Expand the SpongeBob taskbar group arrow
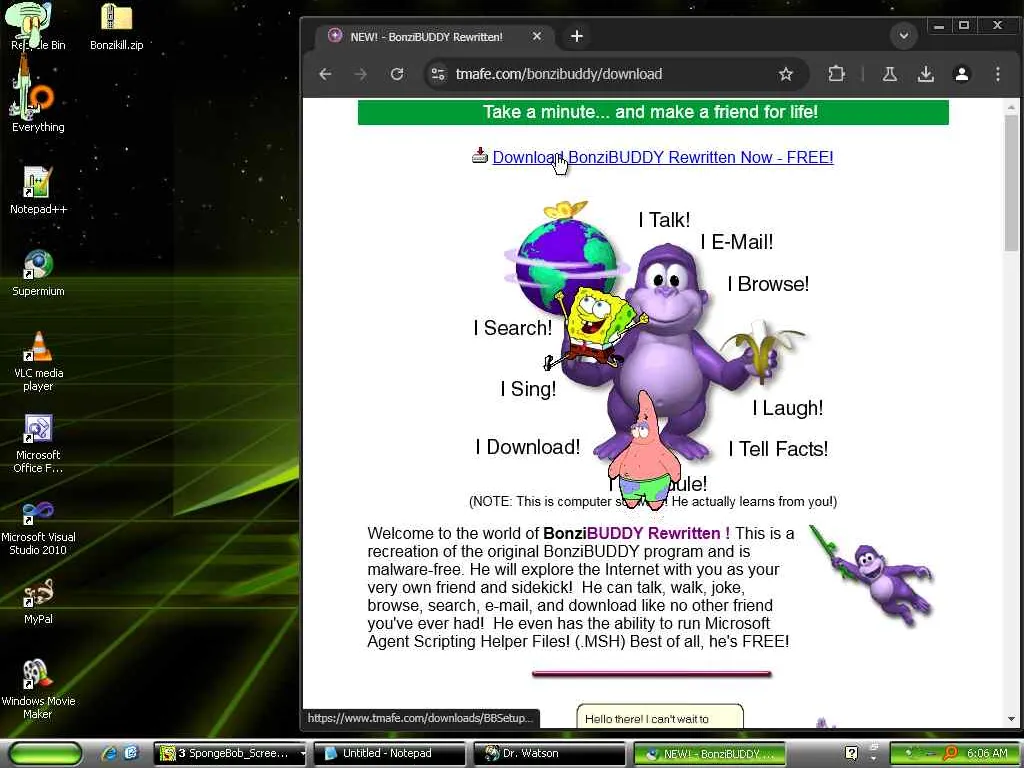Viewport: 1024px width, 768px height. (x=302, y=753)
